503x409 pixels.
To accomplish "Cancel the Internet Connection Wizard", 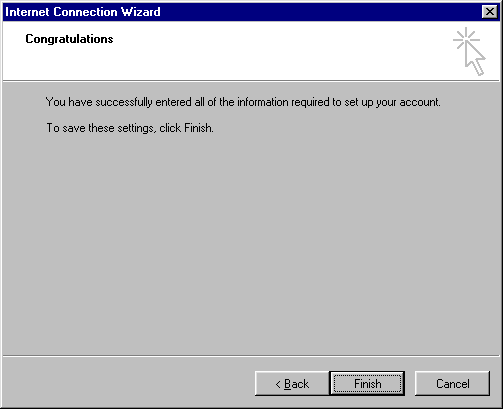I will coord(452,384).
